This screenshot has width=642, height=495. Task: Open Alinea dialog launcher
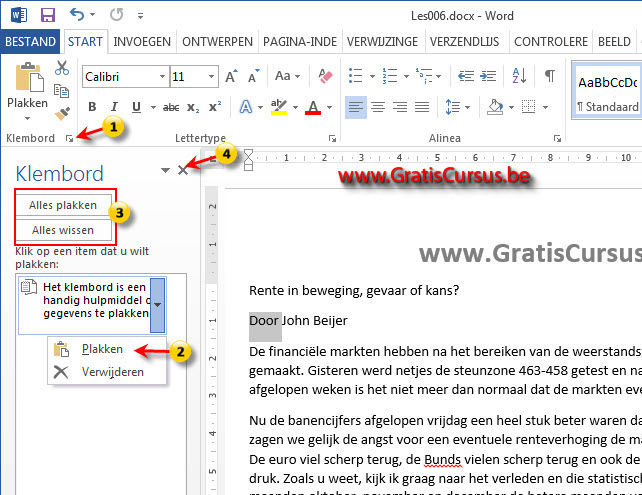(x=557, y=139)
